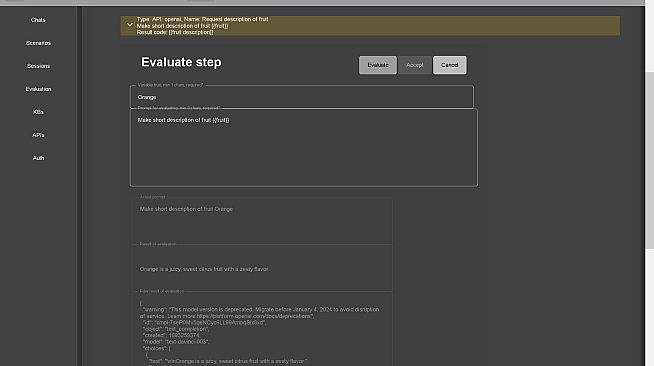
Task: Select the Evaluation sidebar item
Action: tap(38, 89)
